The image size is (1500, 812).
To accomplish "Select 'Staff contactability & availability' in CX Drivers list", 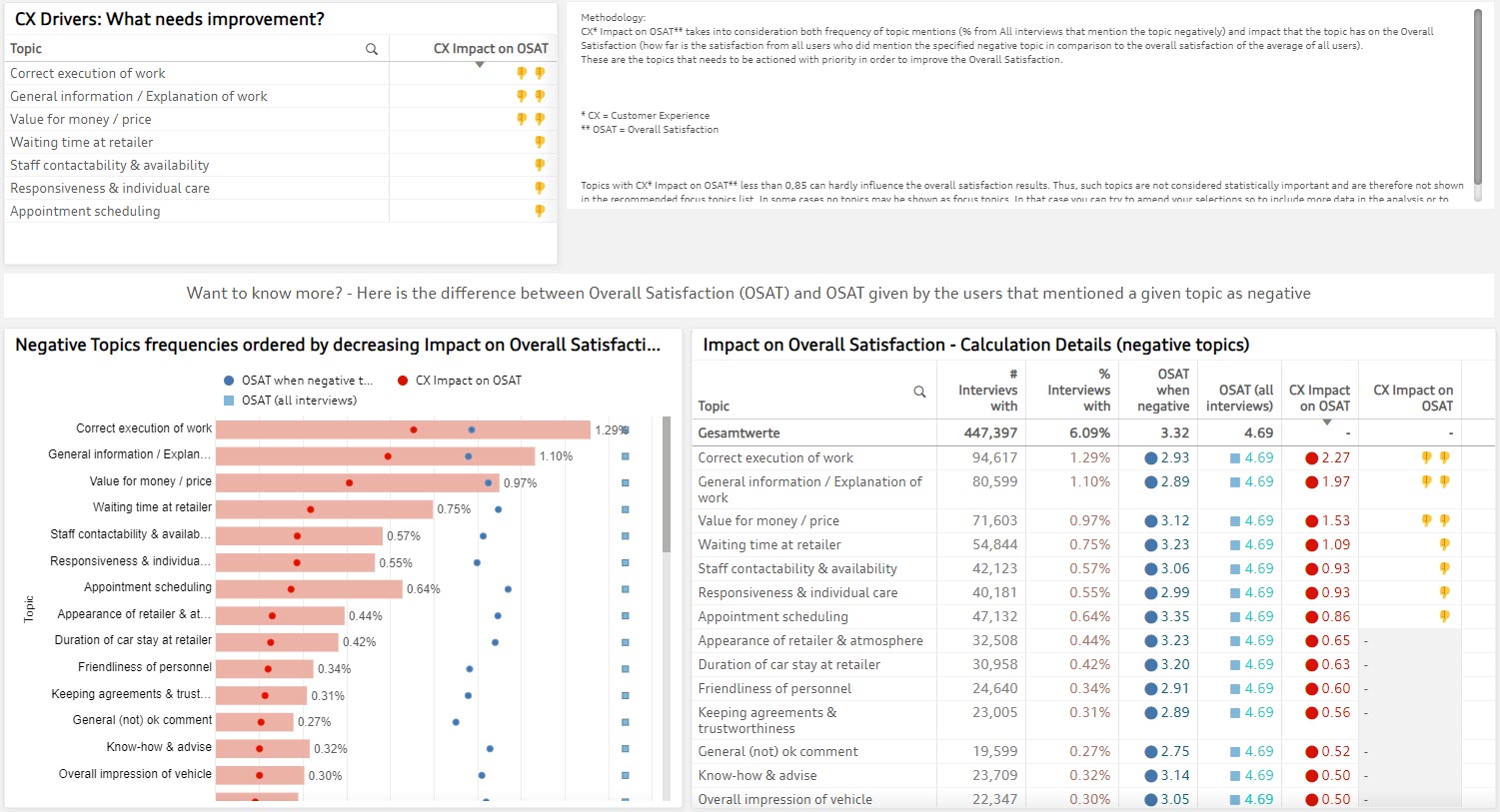I will point(110,165).
